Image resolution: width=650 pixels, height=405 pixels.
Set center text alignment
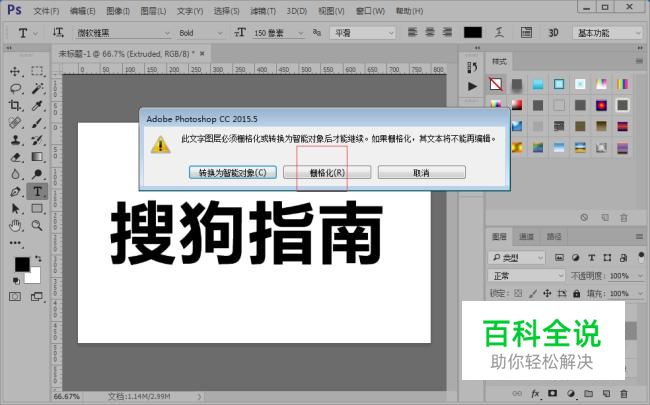pyautogui.click(x=430, y=32)
